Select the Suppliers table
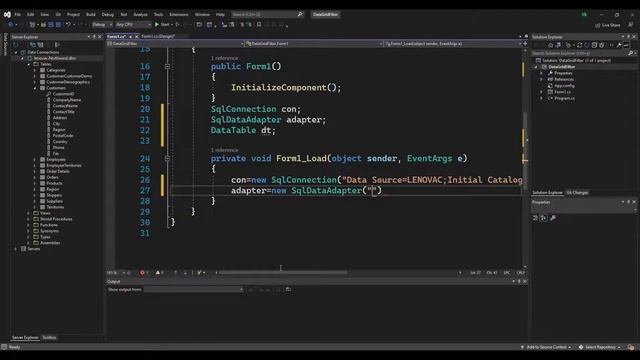Image resolution: width=640 pixels, height=360 pixels. (x=55, y=201)
